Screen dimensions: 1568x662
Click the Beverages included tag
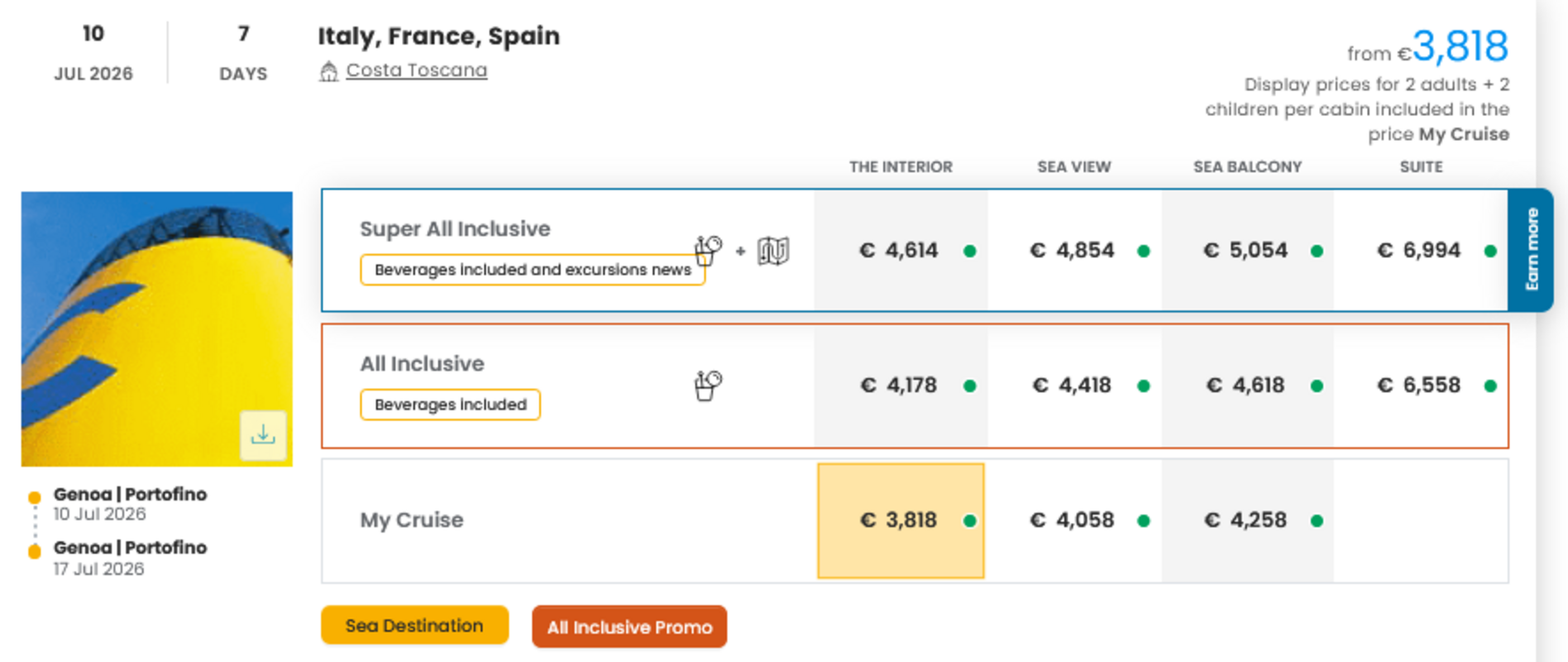(x=450, y=405)
